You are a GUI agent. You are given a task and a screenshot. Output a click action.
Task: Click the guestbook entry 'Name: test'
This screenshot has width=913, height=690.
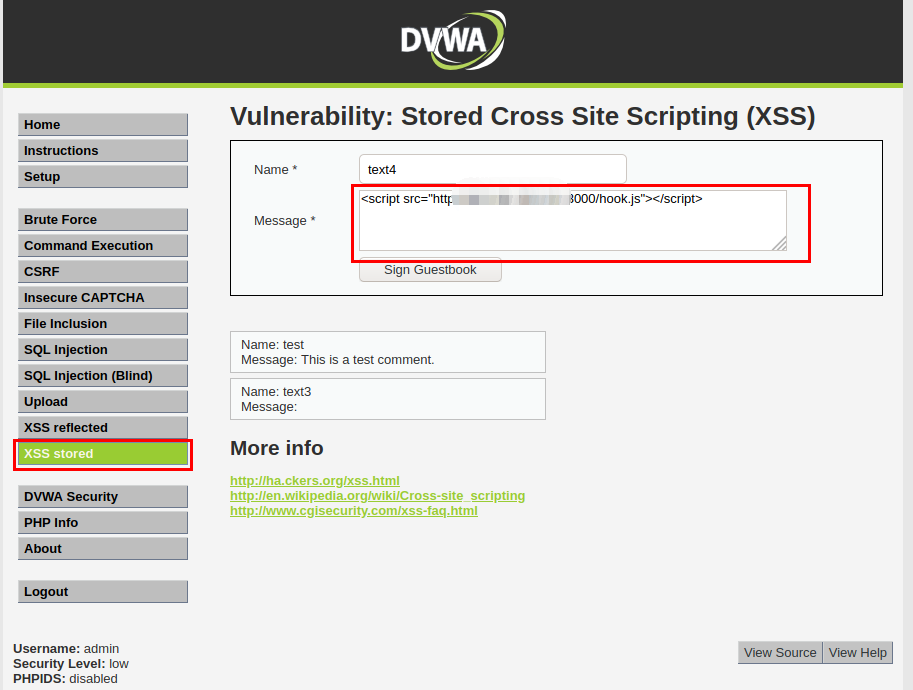coord(273,345)
